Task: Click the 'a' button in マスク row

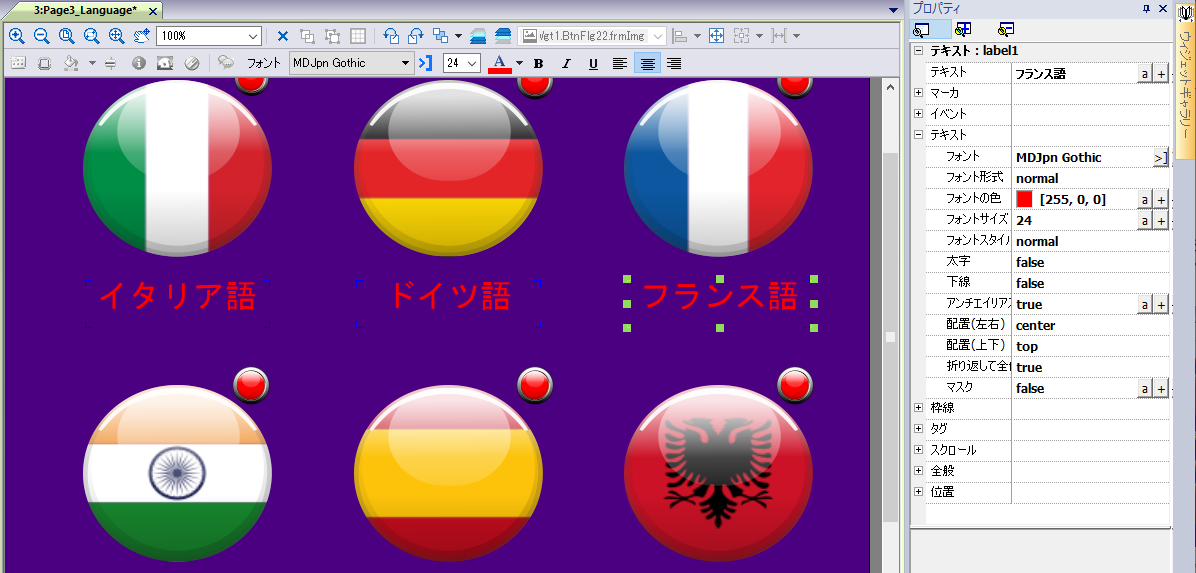Action: click(1144, 388)
